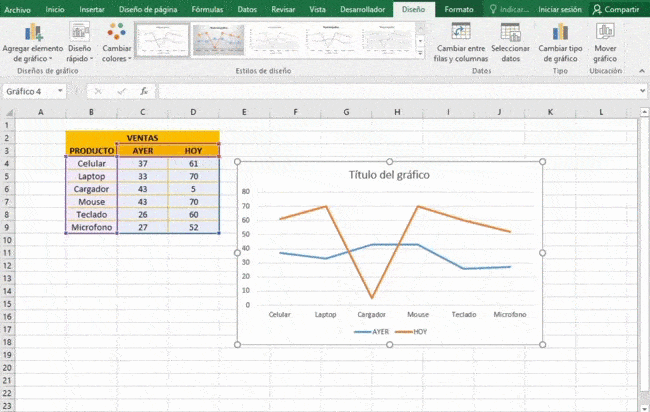Select the HOY value 5 cell

[194, 189]
